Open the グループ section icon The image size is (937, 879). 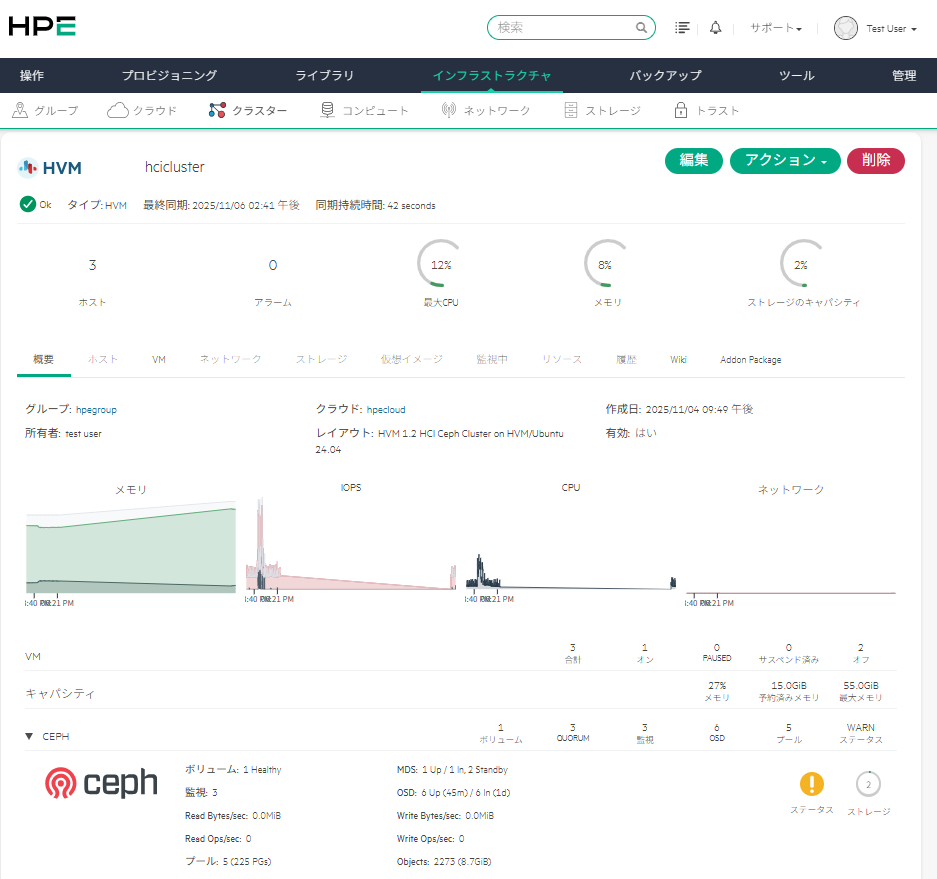pyautogui.click(x=21, y=111)
